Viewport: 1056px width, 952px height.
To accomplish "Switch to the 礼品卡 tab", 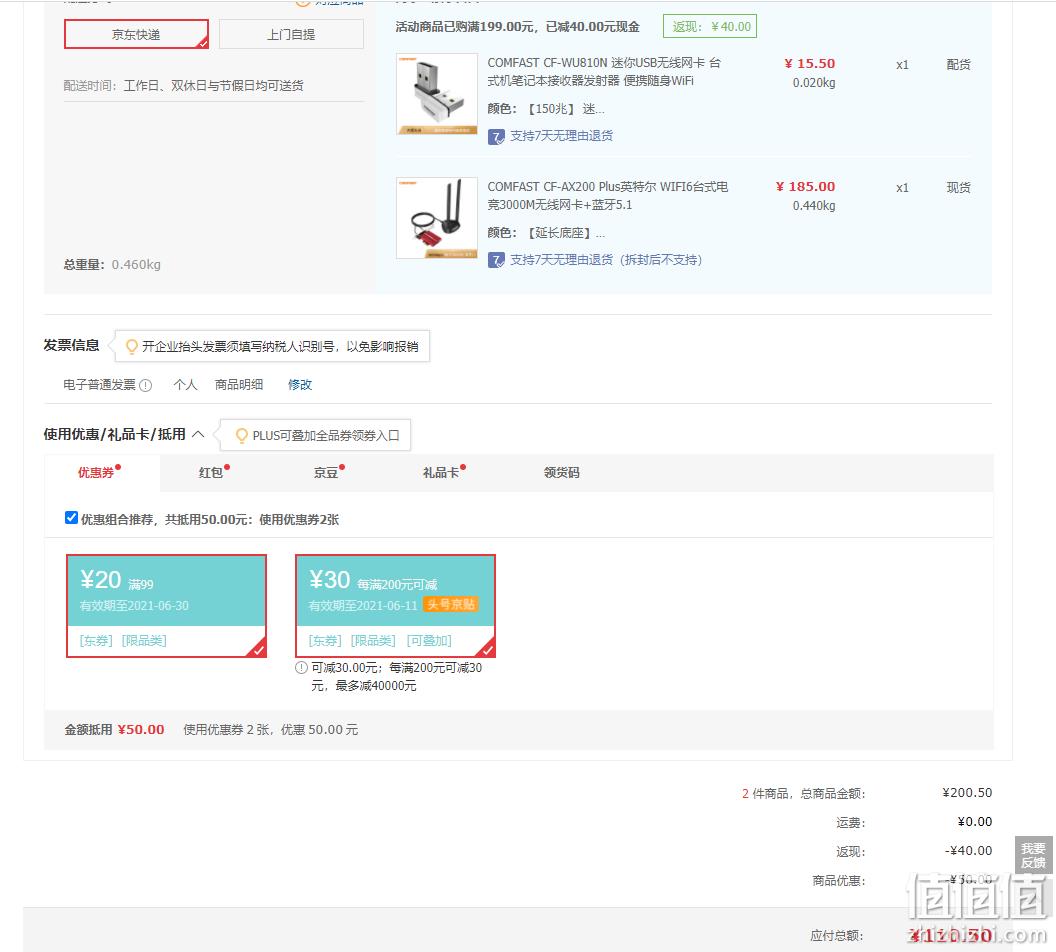I will point(441,473).
